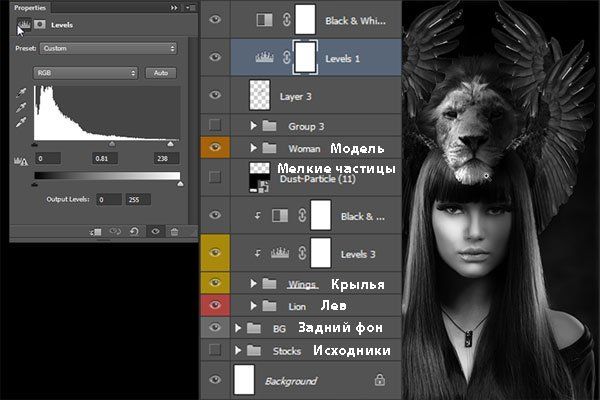
Task: Expand the Woman group
Action: tap(253, 148)
